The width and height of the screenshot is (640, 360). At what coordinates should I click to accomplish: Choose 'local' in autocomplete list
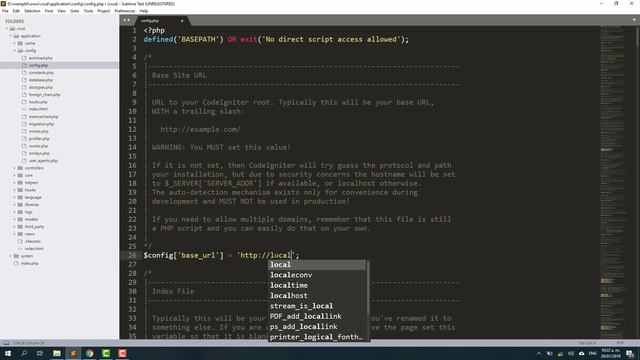pos(317,264)
